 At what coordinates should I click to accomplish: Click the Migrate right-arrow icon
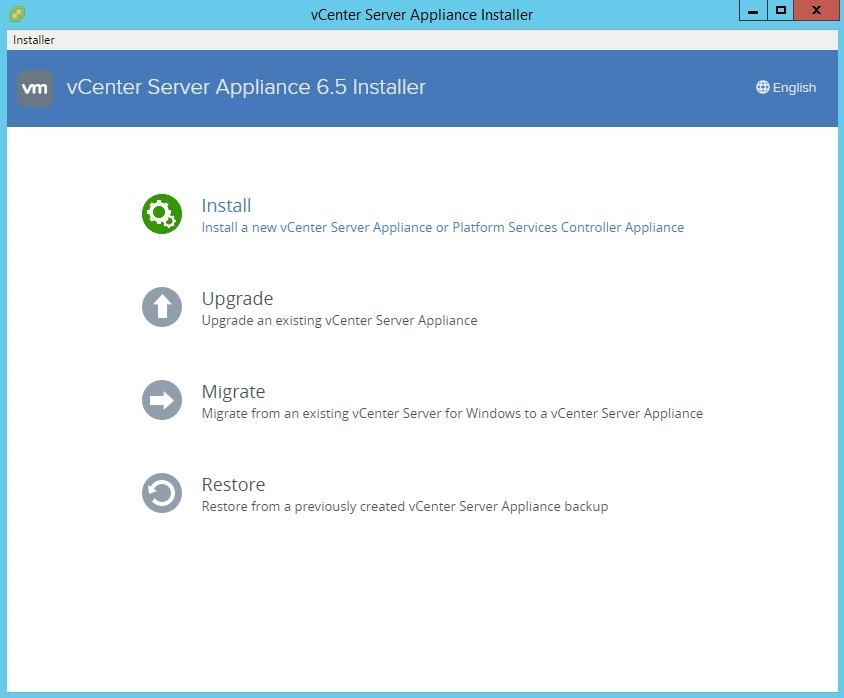[161, 400]
